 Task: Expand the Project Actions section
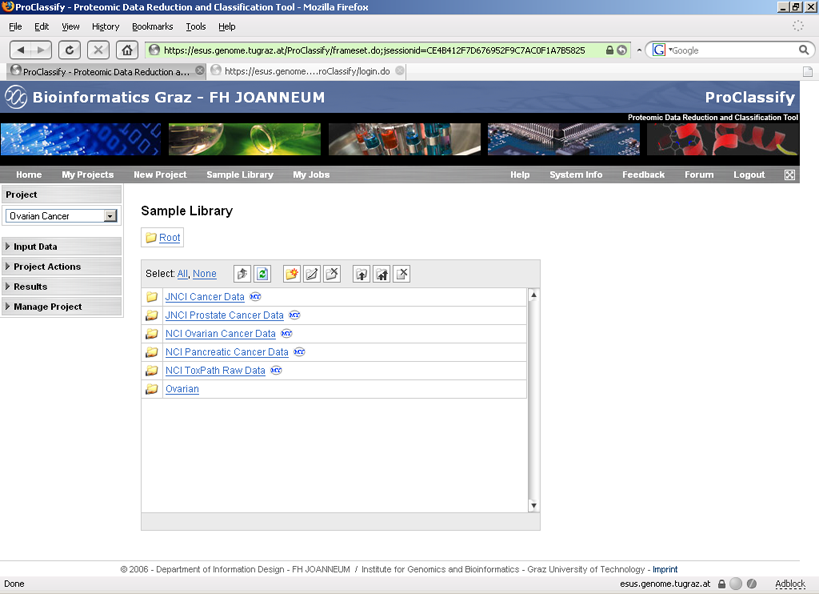(x=62, y=266)
